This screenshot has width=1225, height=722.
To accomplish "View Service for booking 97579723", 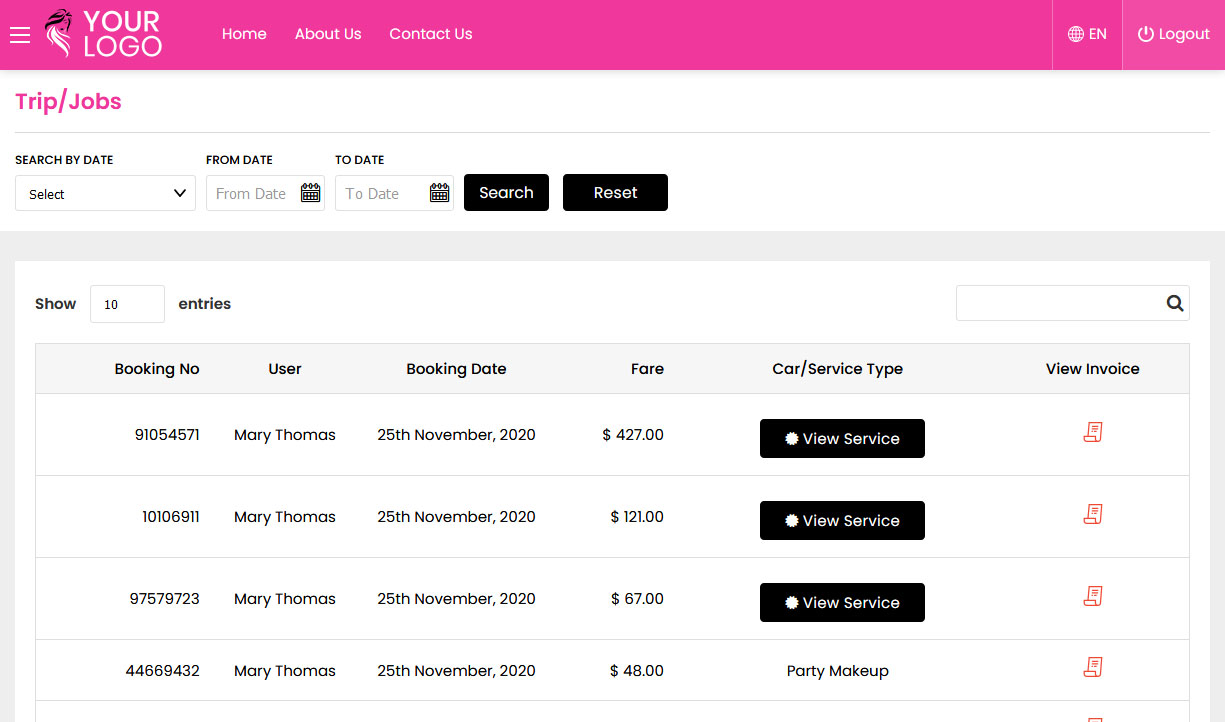I will pos(842,603).
